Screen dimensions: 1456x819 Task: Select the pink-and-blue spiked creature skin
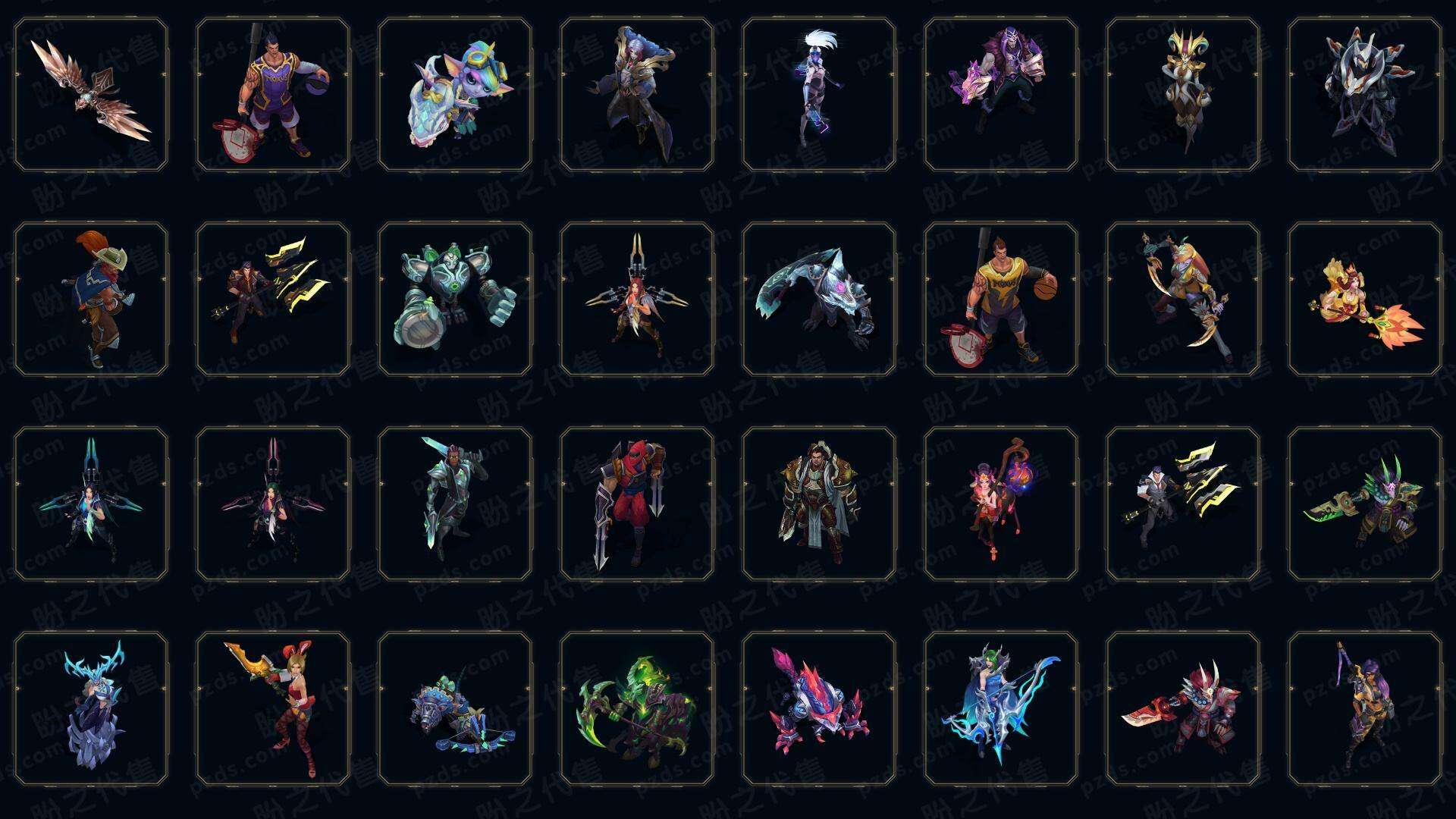pos(819,708)
